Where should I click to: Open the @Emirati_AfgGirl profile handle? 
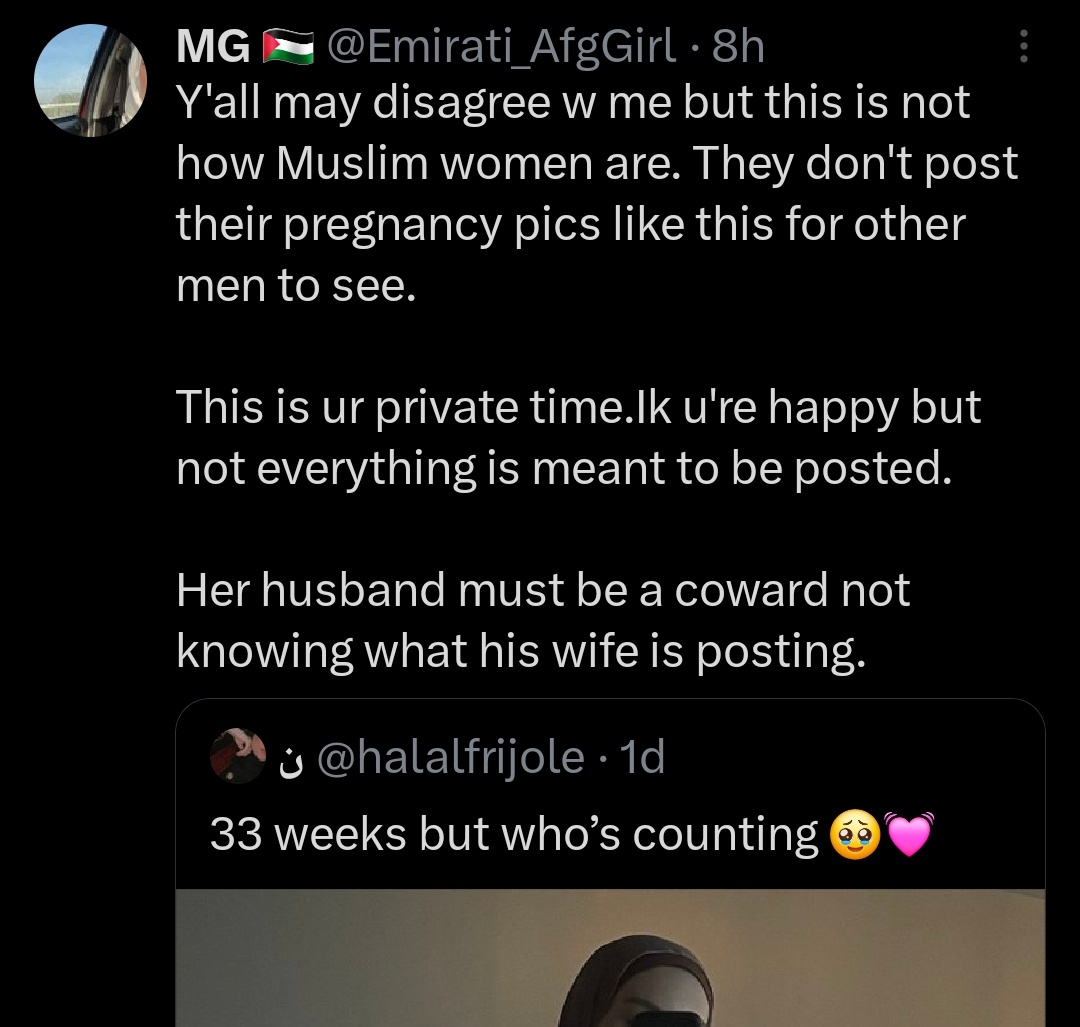point(500,47)
